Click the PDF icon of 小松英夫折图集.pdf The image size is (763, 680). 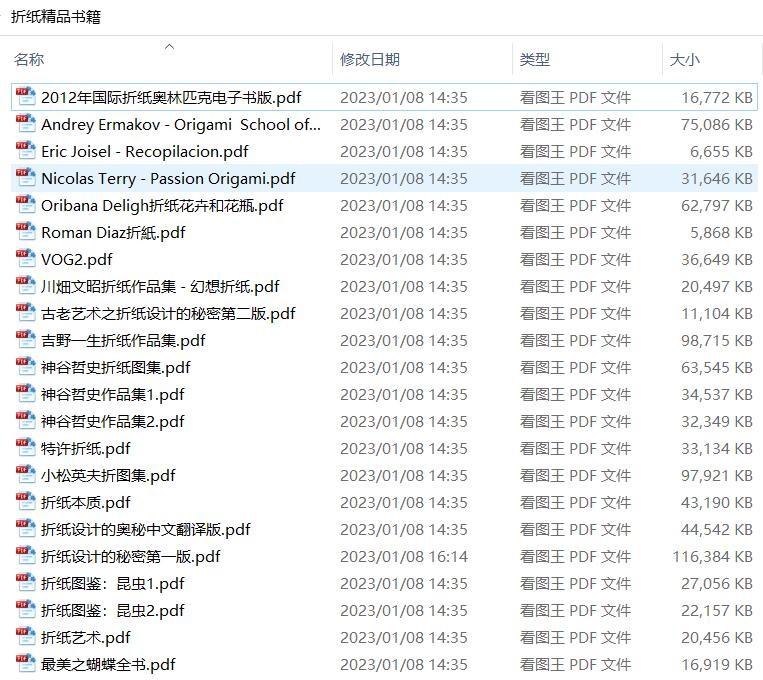[x=25, y=475]
